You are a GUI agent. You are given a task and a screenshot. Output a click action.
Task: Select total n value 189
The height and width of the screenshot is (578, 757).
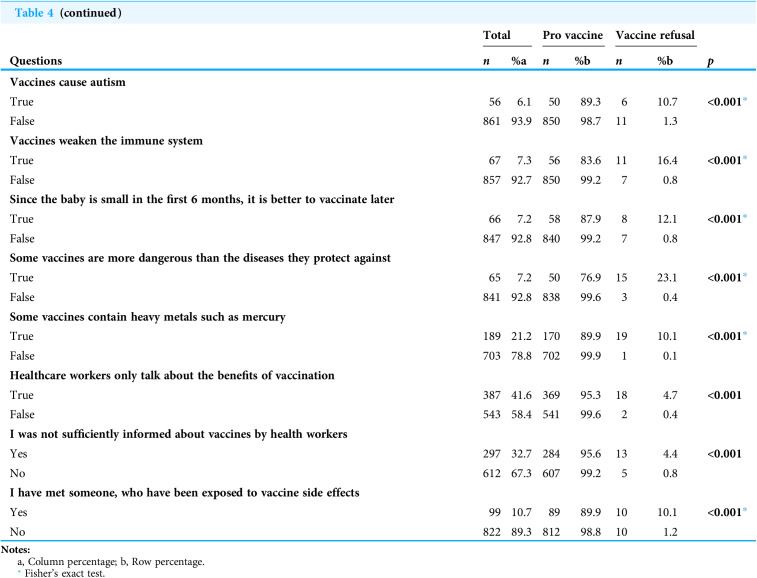pos(491,336)
